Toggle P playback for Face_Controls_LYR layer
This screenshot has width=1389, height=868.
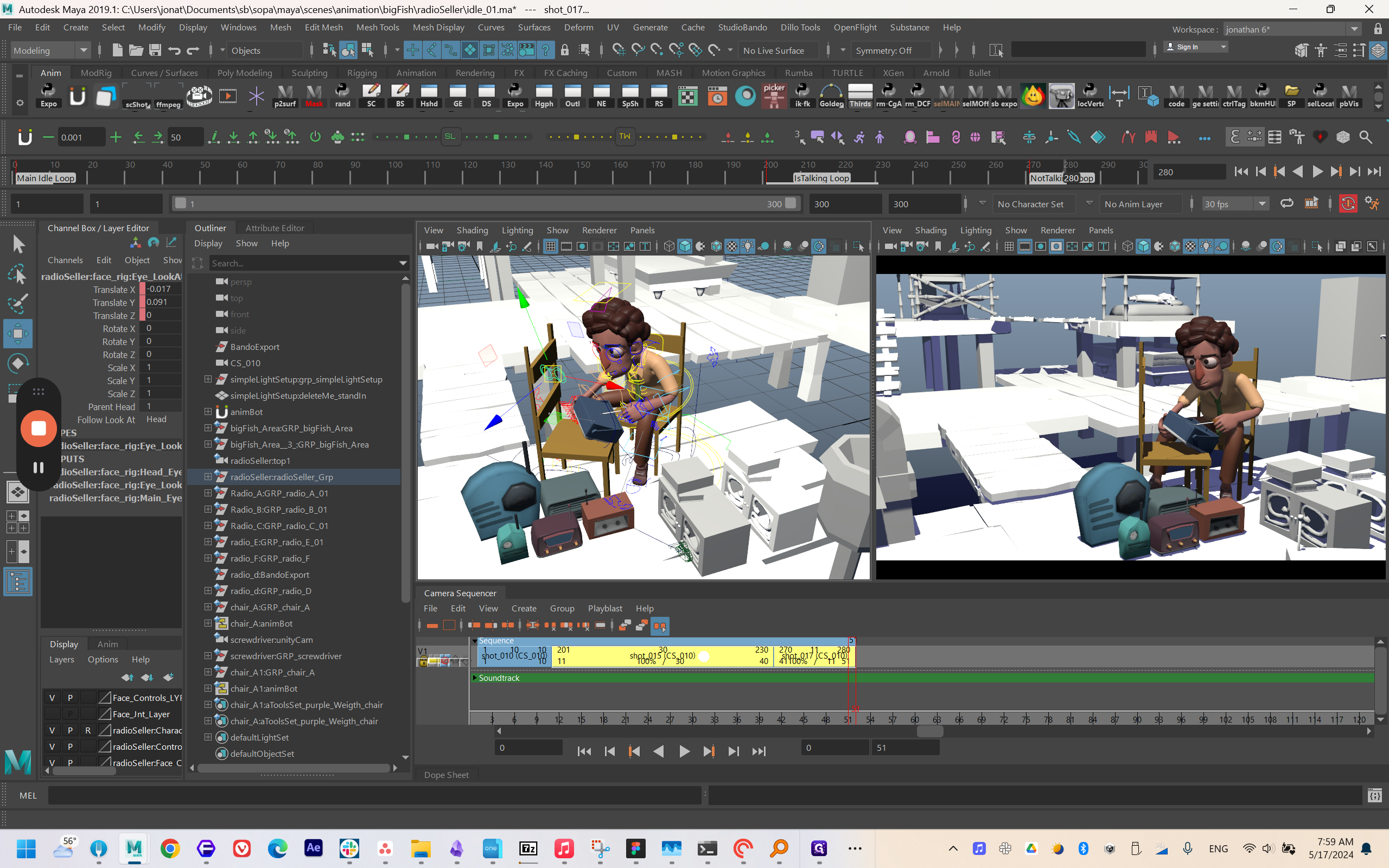click(x=70, y=698)
